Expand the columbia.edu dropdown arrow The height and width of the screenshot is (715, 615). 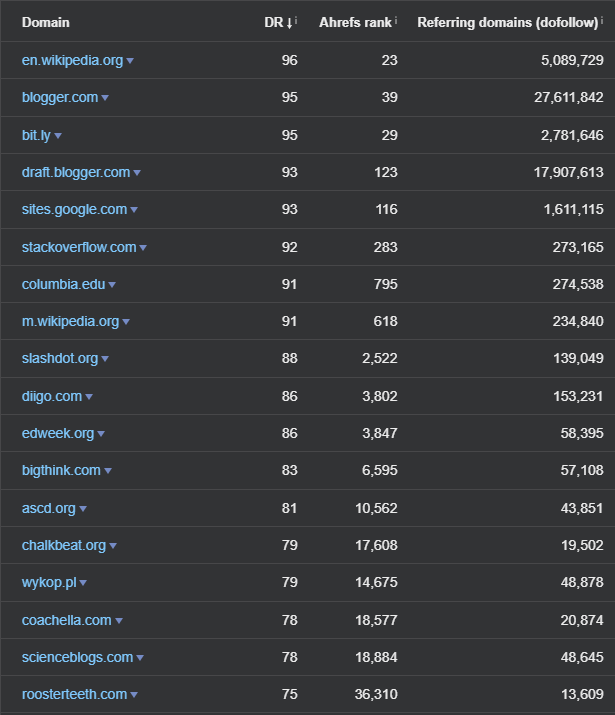112,285
